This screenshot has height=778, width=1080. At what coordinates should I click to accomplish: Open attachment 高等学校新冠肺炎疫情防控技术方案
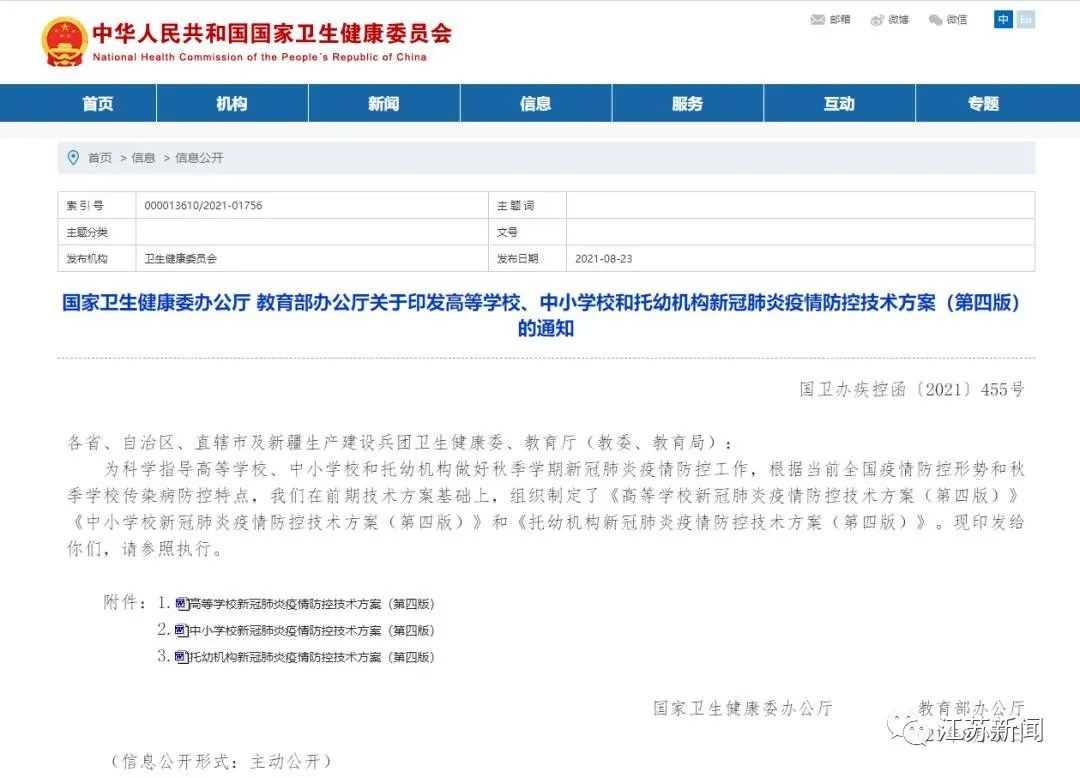point(312,604)
